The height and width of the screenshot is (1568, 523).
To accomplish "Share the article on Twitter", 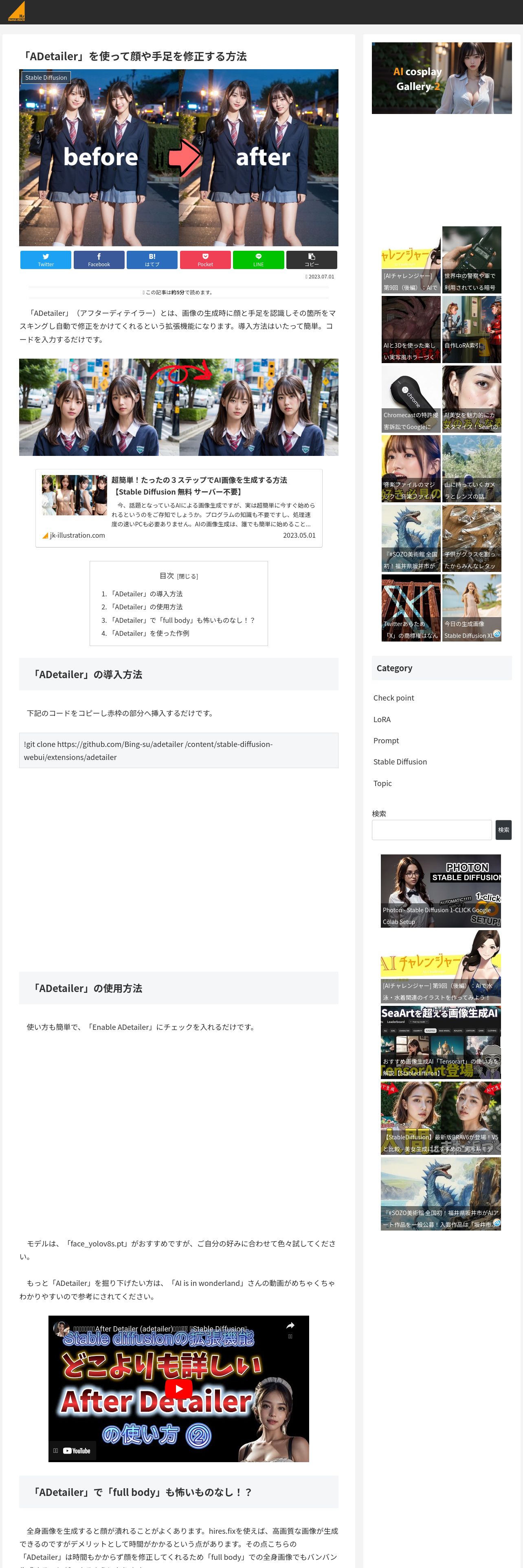I will pyautogui.click(x=46, y=260).
